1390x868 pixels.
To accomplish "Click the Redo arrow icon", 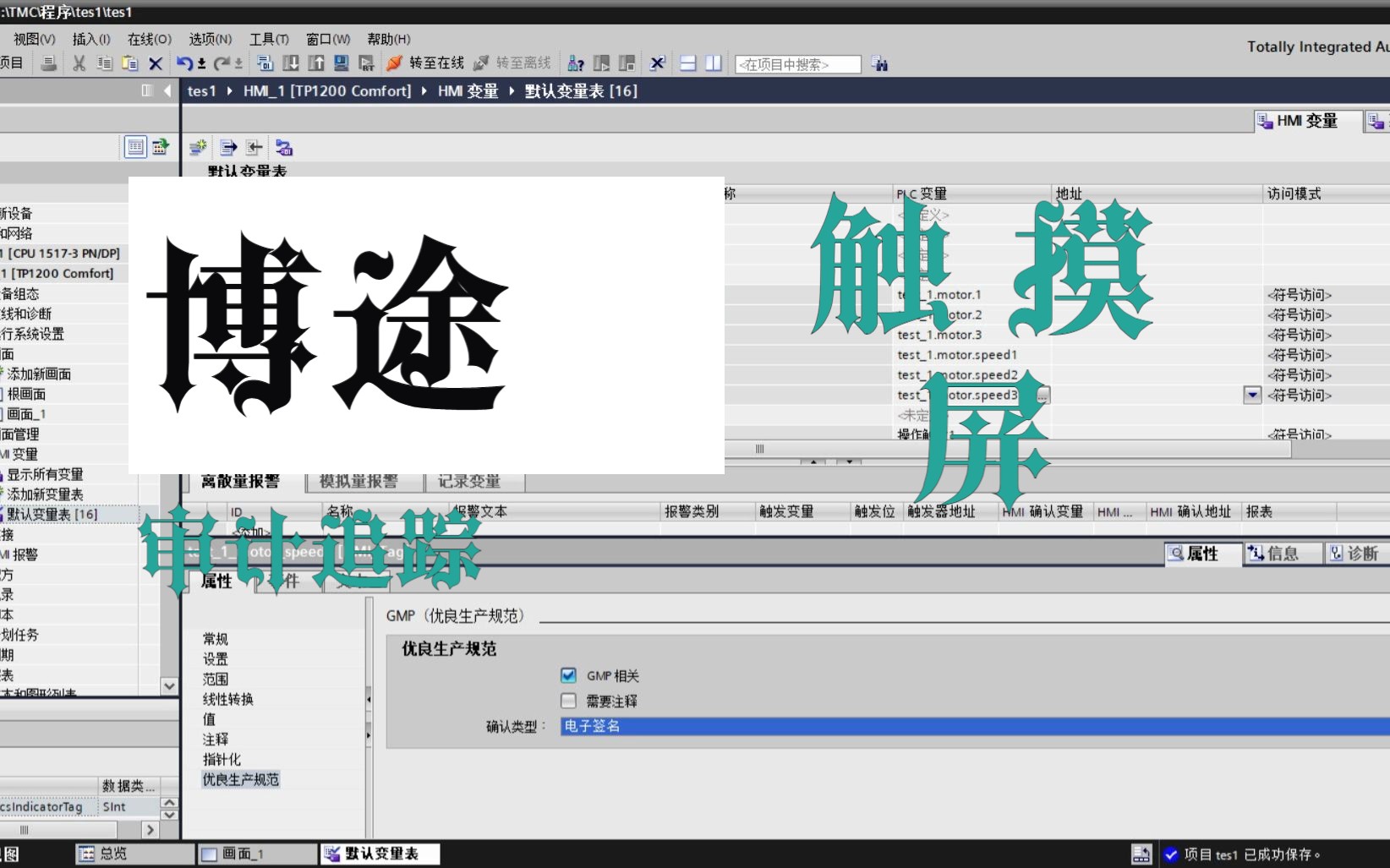I will 222,63.
